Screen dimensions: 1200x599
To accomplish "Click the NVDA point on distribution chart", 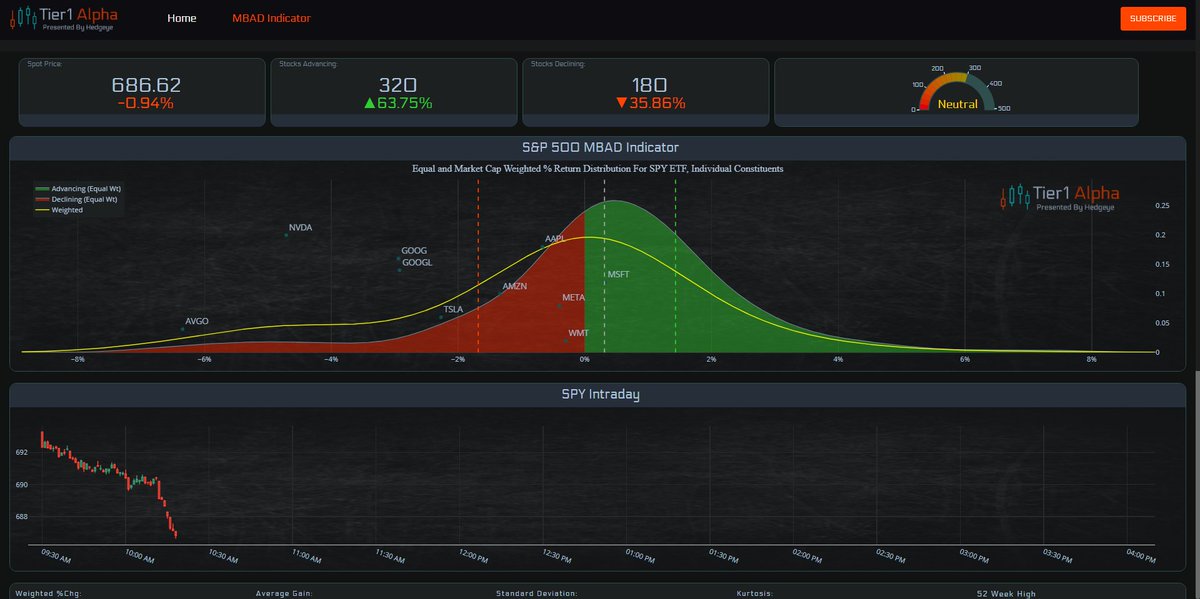I will (287, 235).
